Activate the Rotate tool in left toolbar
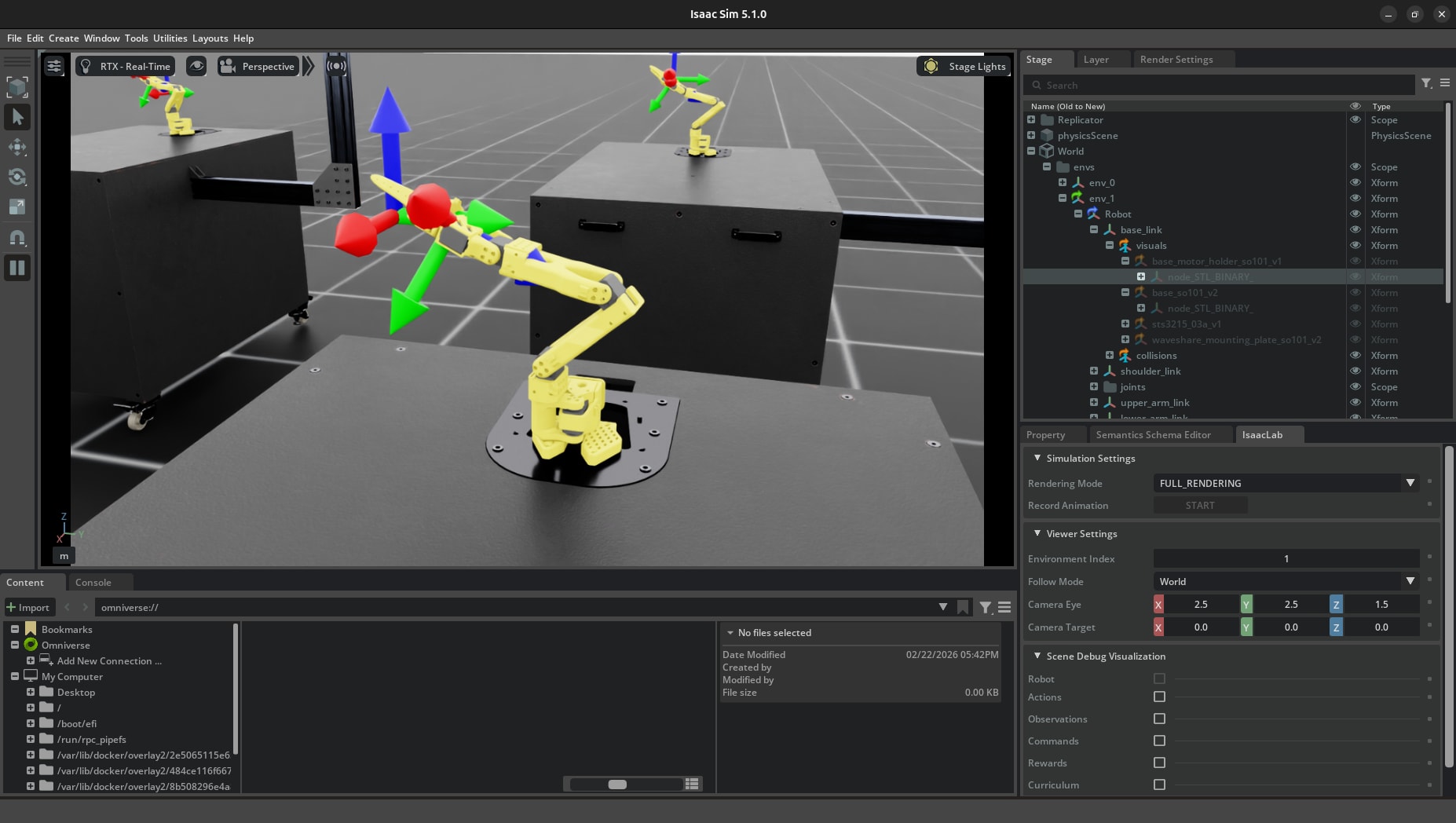Image resolution: width=1456 pixels, height=823 pixels. pyautogui.click(x=17, y=177)
